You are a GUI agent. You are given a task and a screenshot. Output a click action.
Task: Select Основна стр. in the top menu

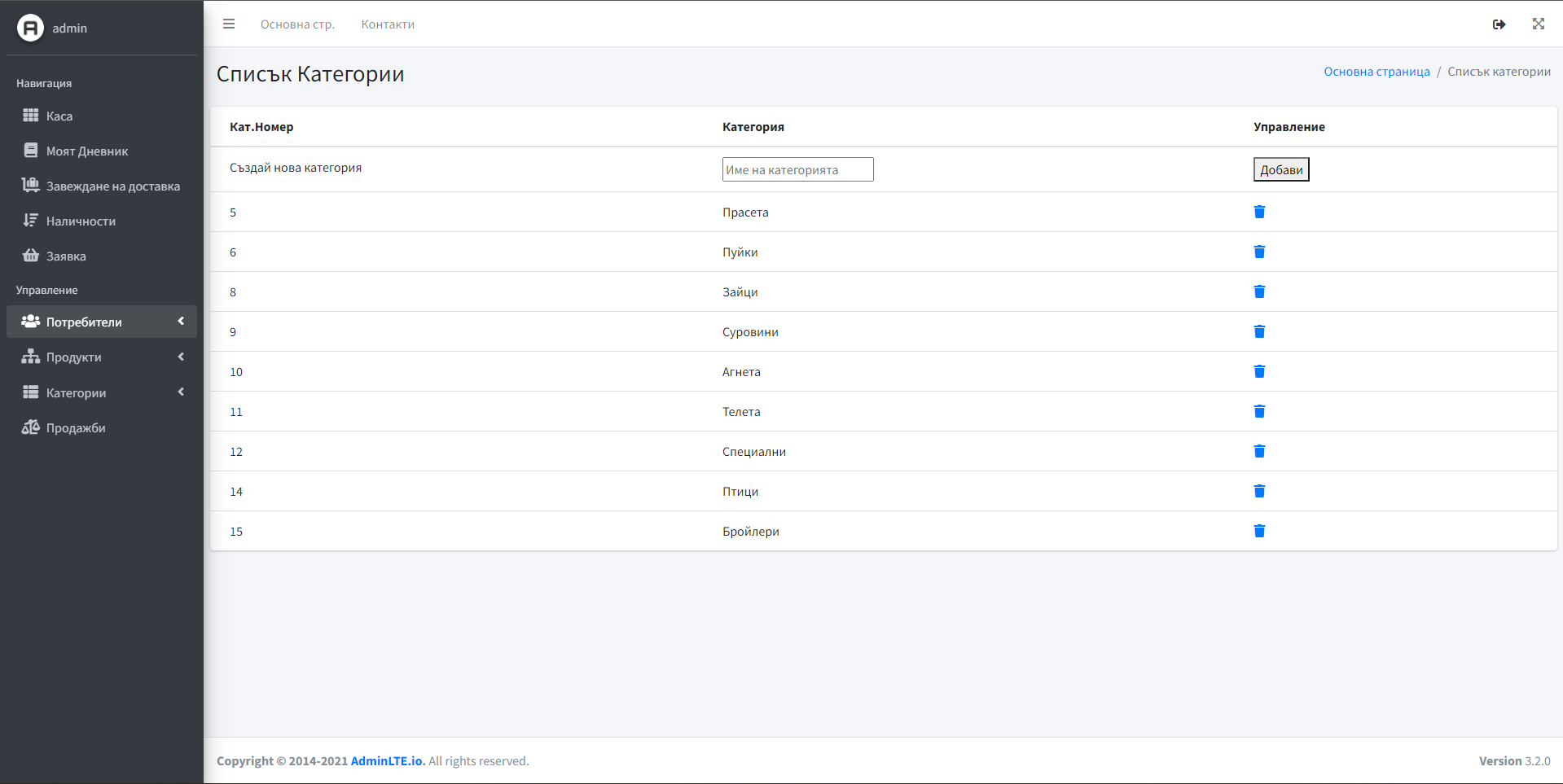[297, 24]
